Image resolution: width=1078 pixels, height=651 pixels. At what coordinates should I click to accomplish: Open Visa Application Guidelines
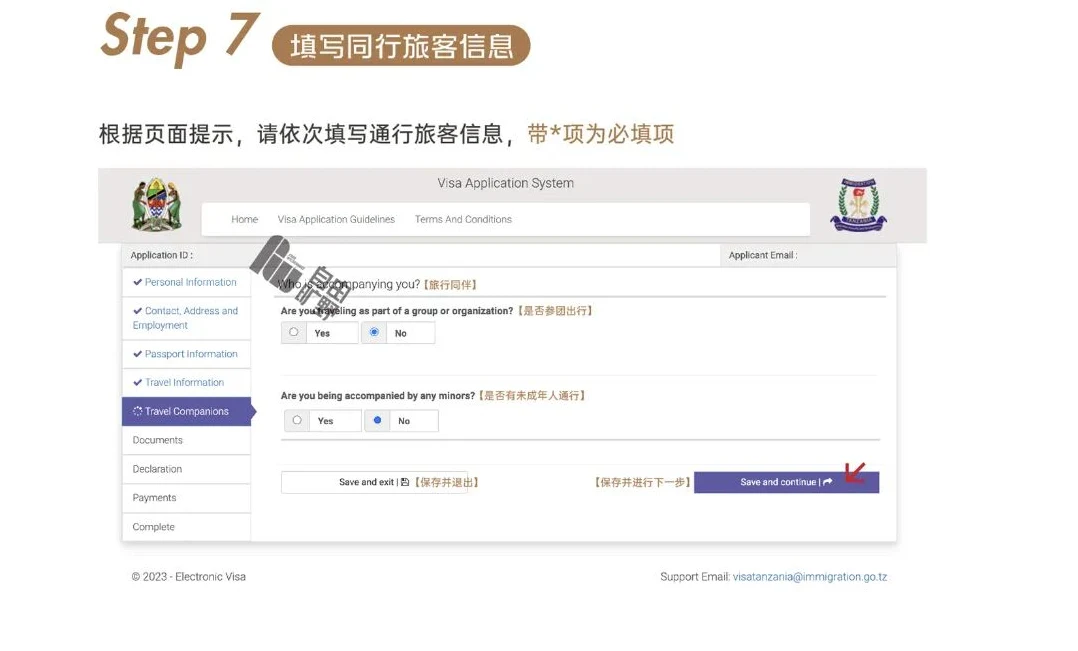pos(336,219)
